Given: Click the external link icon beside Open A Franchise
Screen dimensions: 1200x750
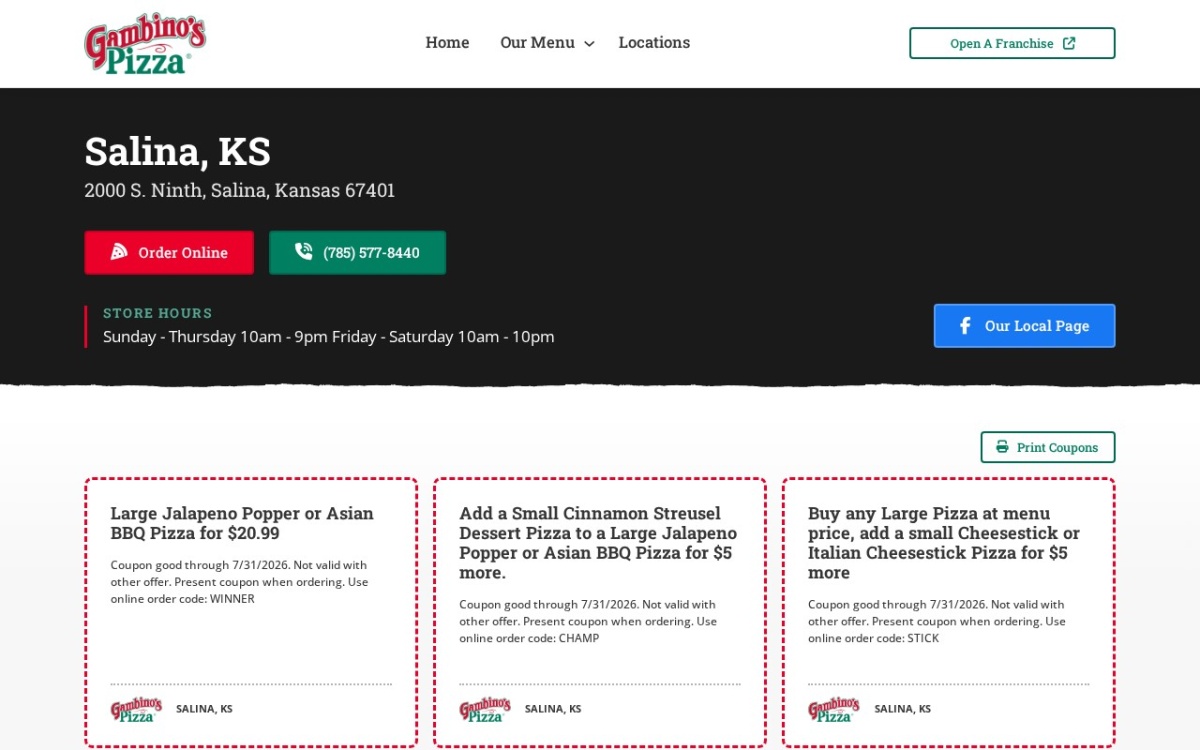Looking at the screenshot, I should [1069, 43].
